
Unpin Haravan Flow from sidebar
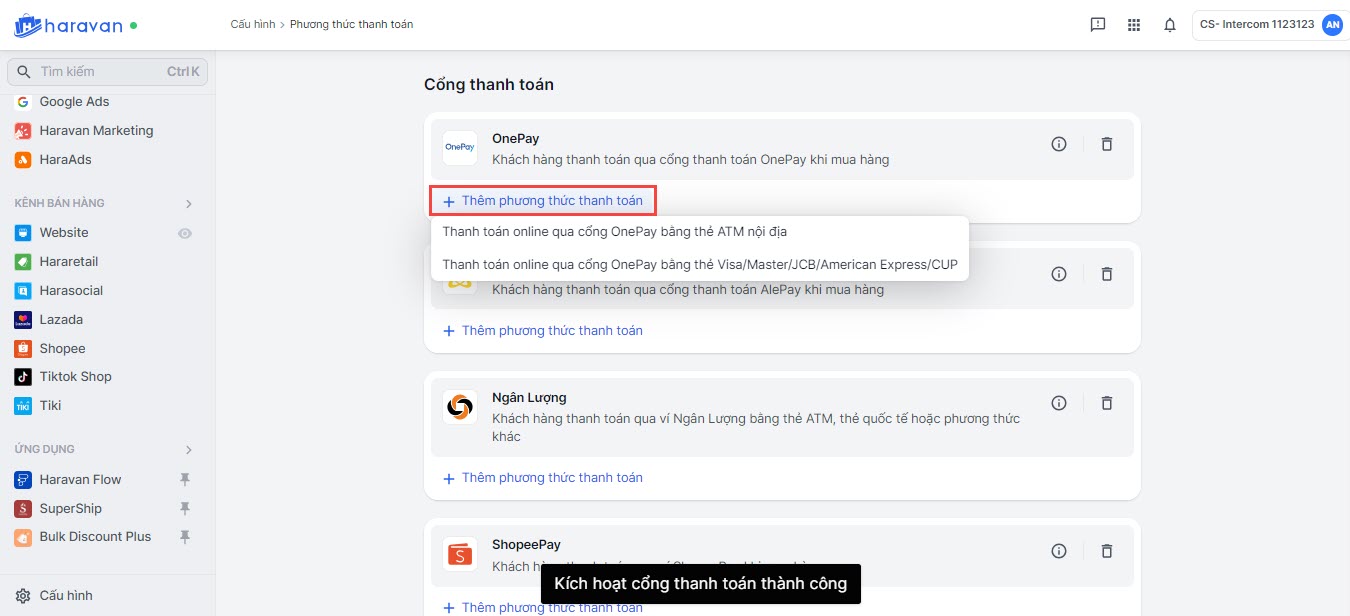click(x=184, y=480)
